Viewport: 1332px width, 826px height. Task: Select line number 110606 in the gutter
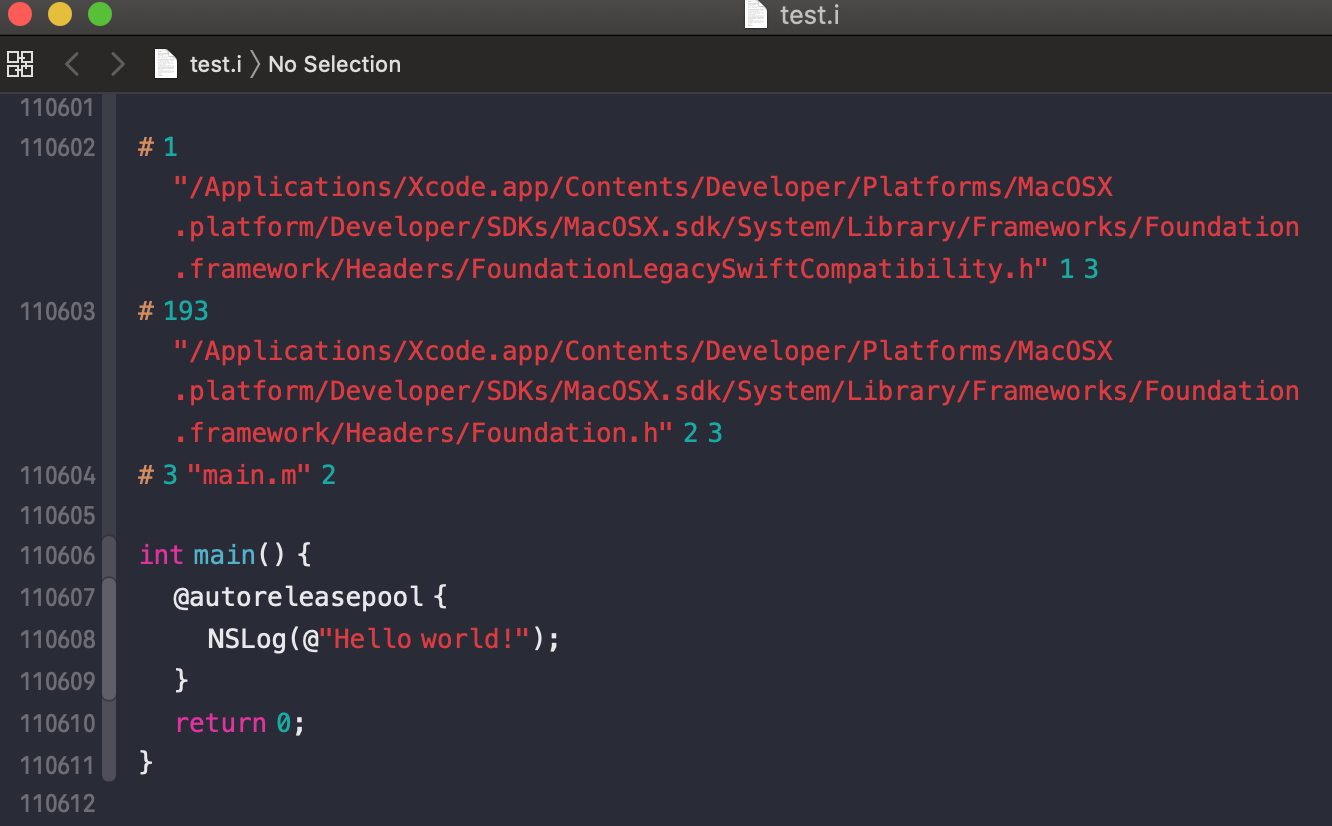(58, 556)
